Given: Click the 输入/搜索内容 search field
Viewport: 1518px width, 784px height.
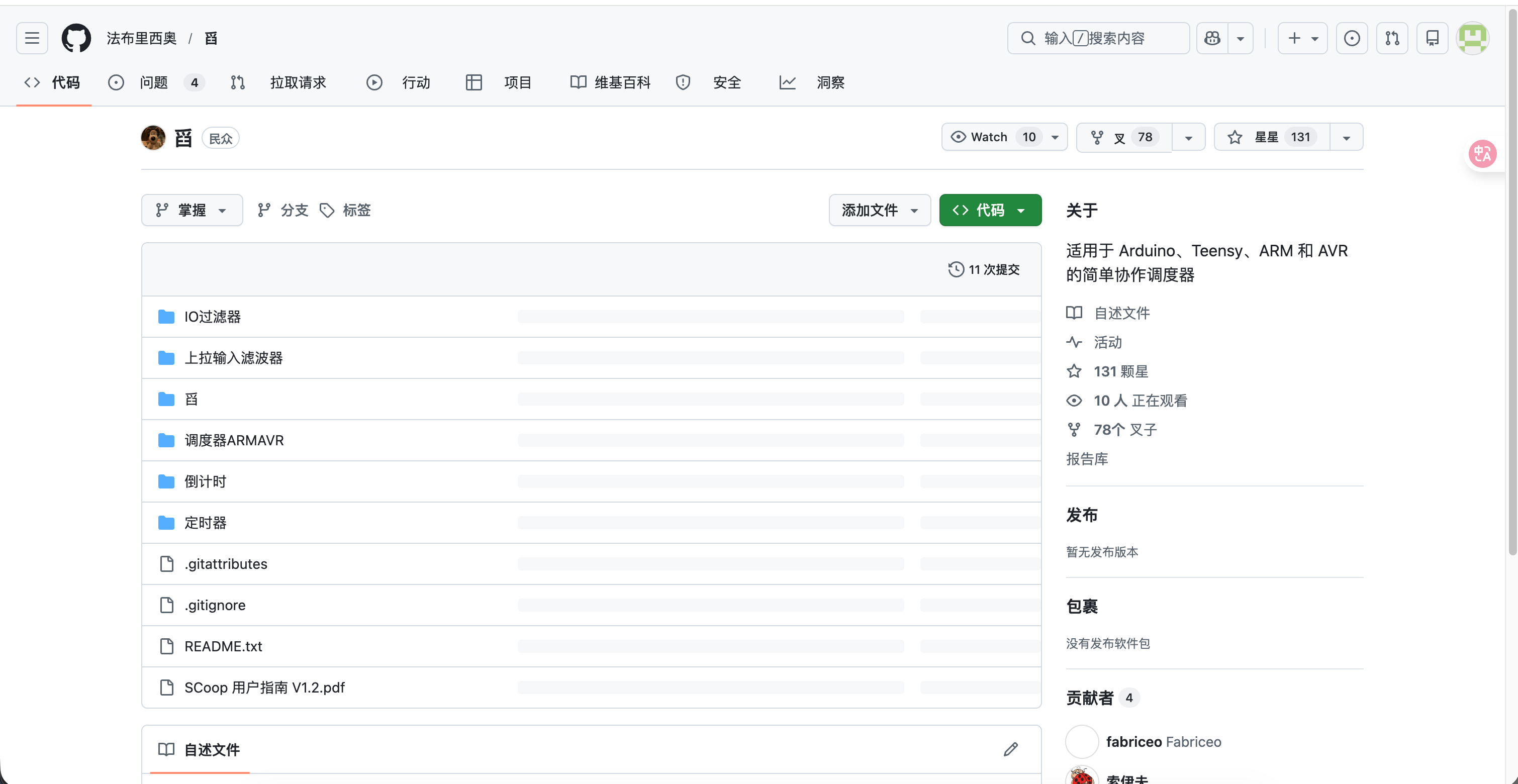Looking at the screenshot, I should pyautogui.click(x=1097, y=38).
